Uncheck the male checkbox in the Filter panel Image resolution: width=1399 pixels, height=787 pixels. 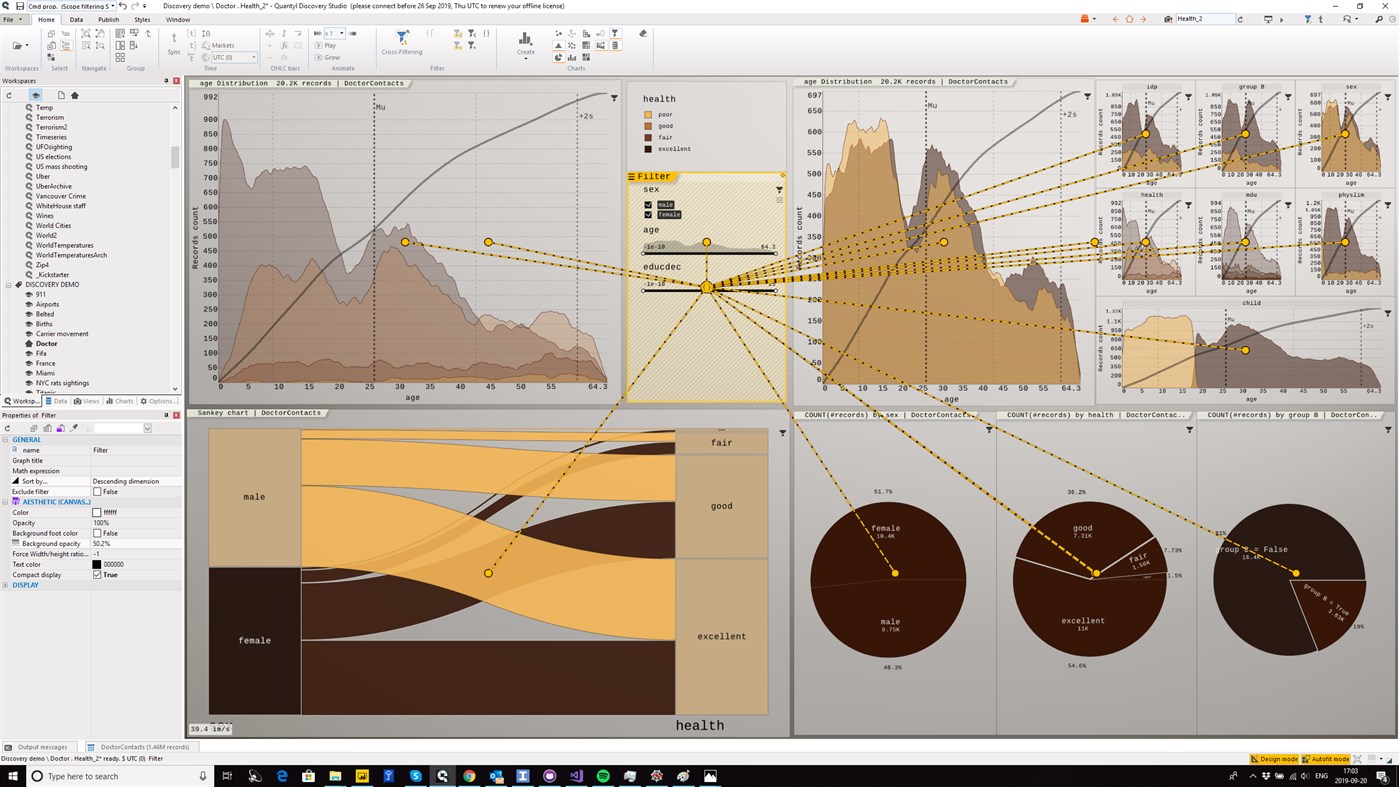click(648, 205)
